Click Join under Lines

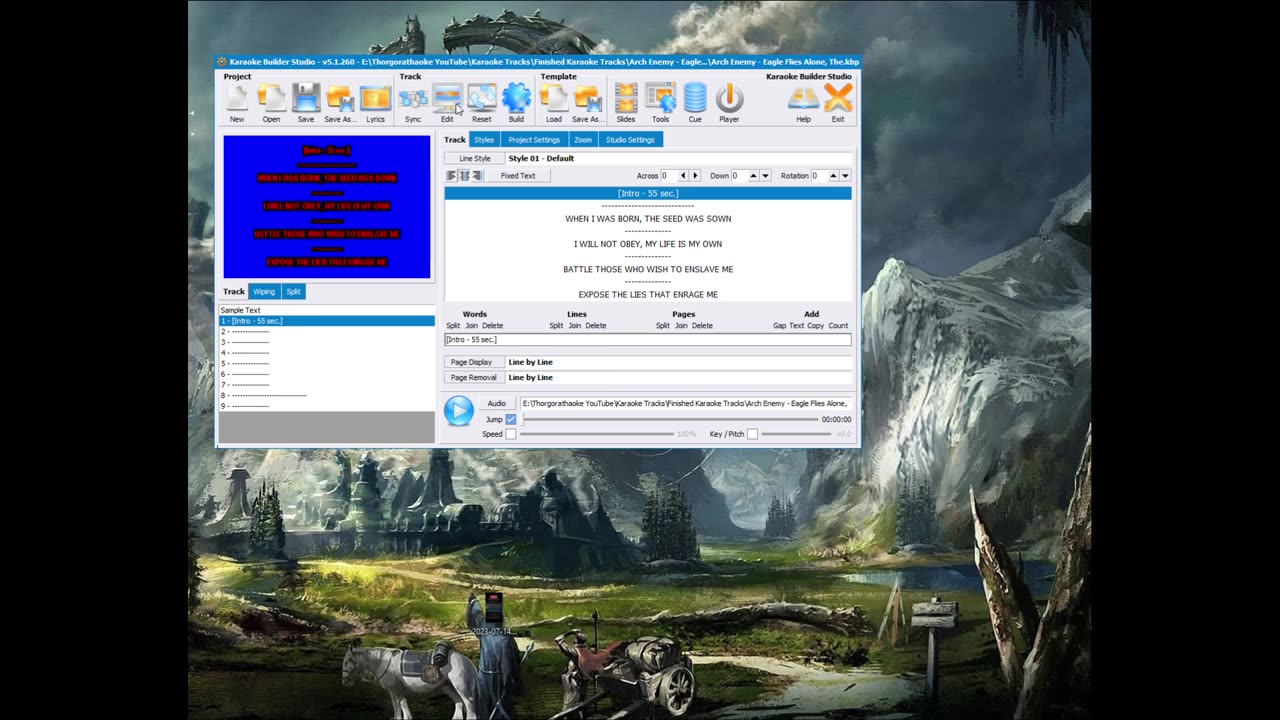coord(575,326)
